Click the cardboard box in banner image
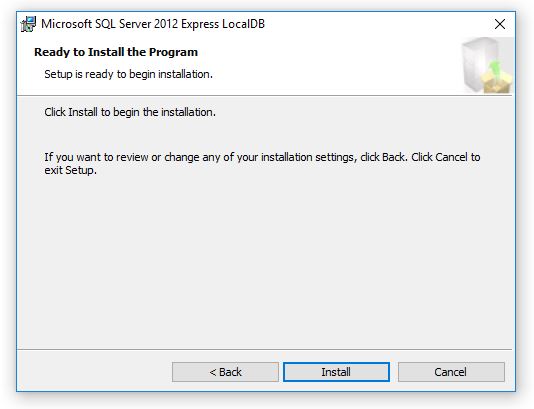 coord(496,82)
